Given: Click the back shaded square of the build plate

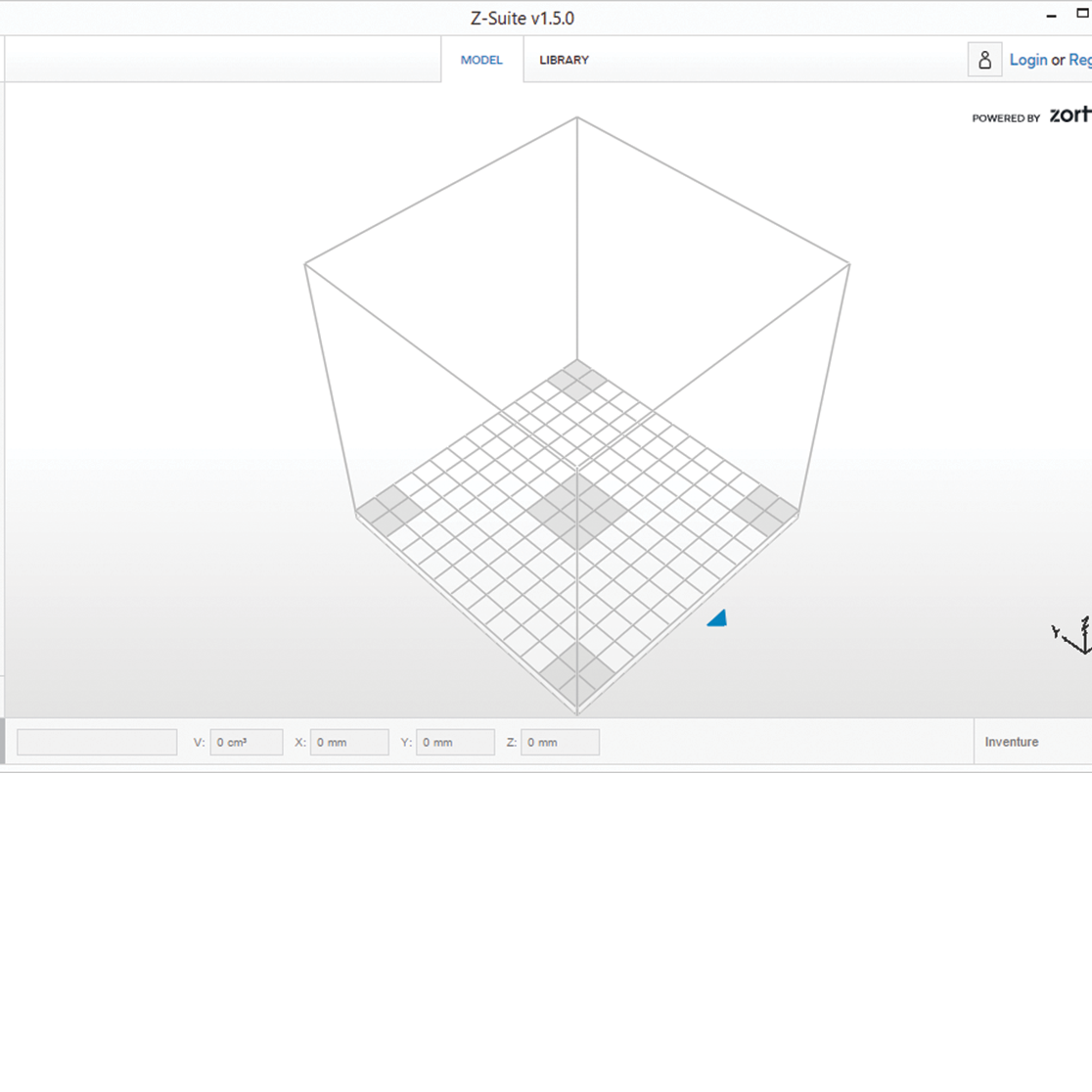Looking at the screenshot, I should tap(576, 382).
